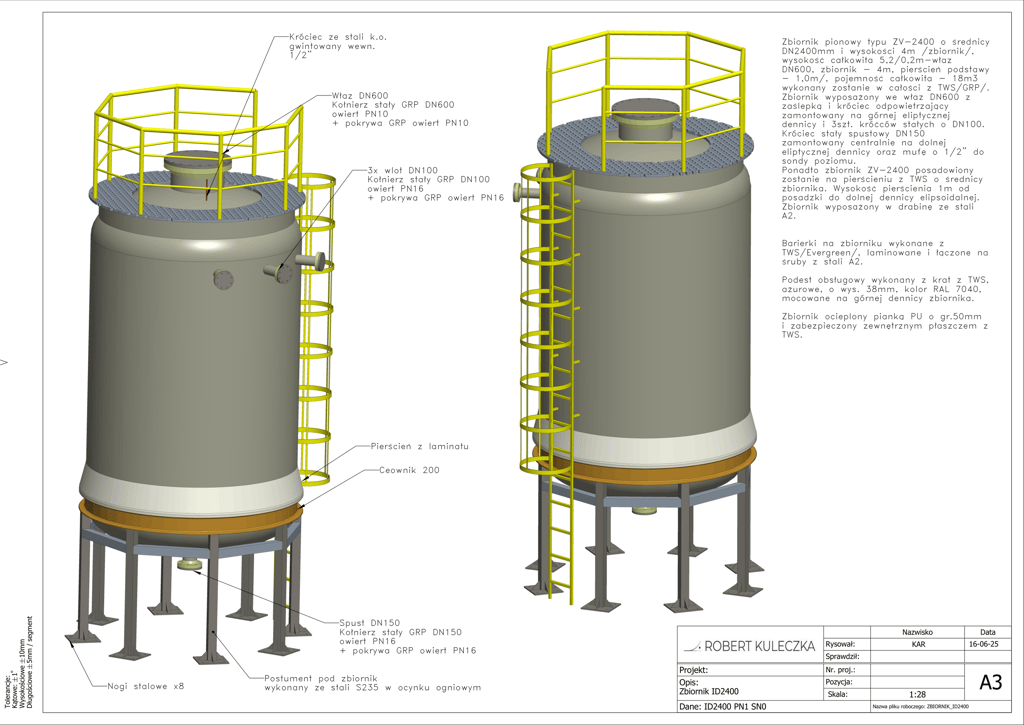
Task: Select the scale value '1:28'
Action: 918,694
